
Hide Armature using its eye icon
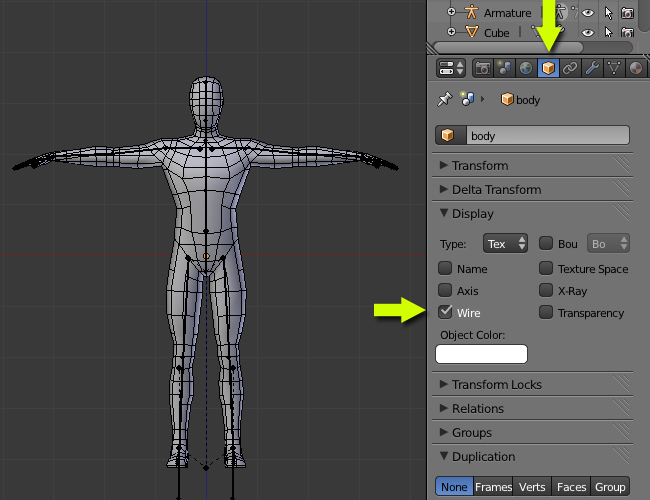point(587,13)
